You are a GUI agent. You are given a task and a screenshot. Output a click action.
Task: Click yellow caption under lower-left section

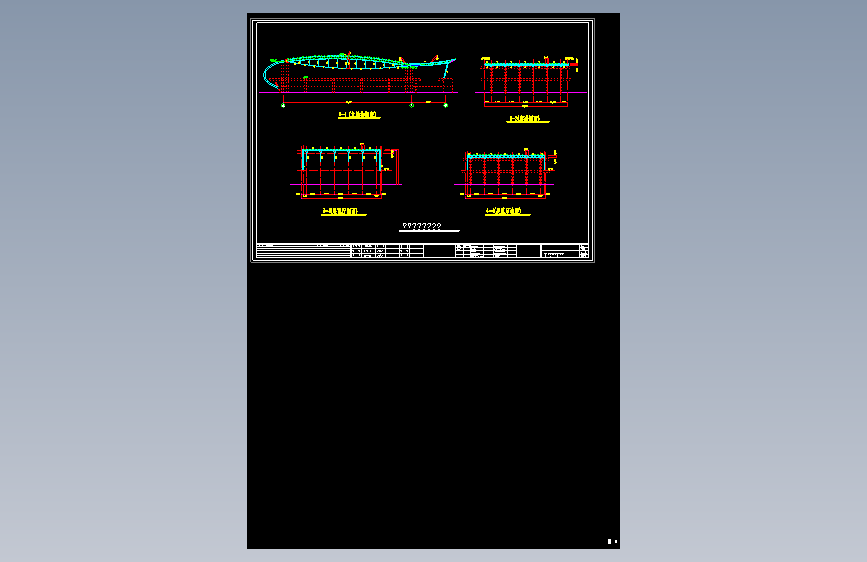pyautogui.click(x=343, y=211)
